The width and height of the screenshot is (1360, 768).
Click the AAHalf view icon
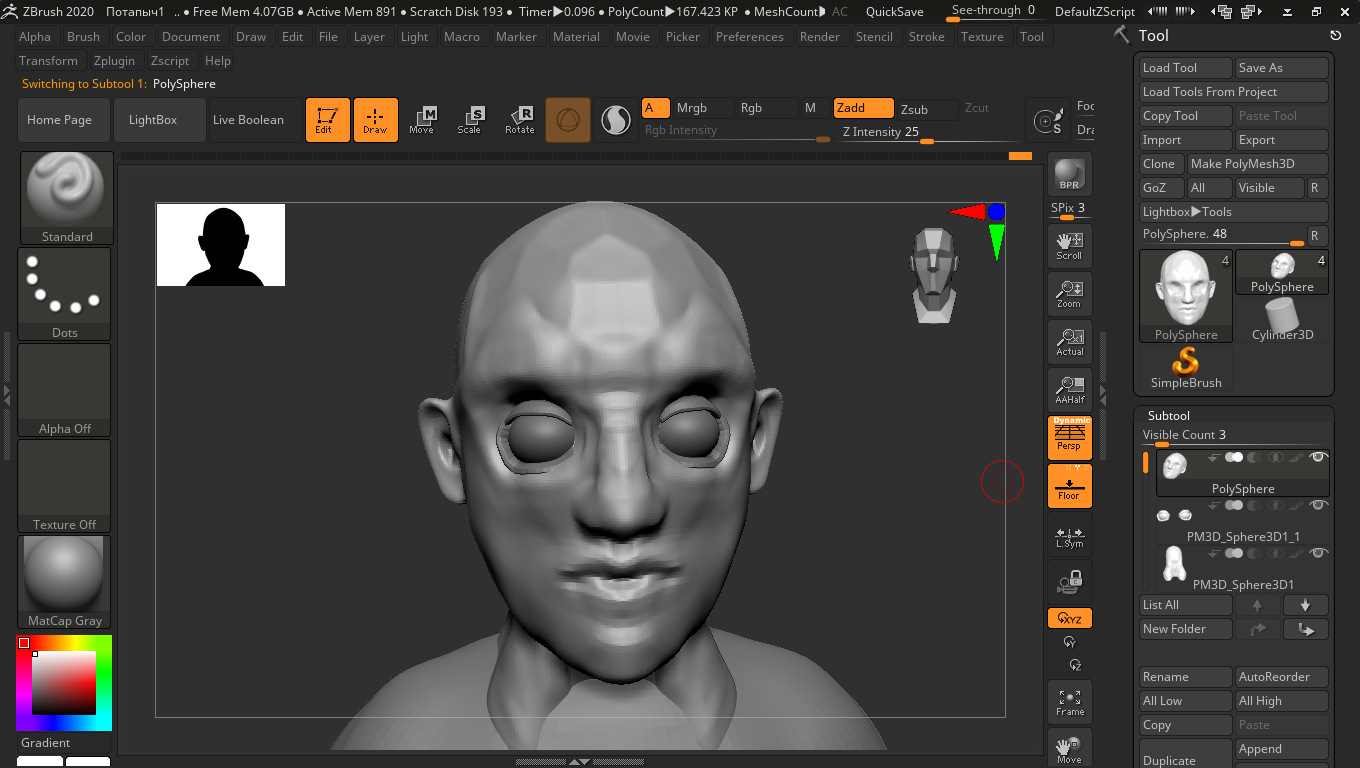tap(1069, 390)
